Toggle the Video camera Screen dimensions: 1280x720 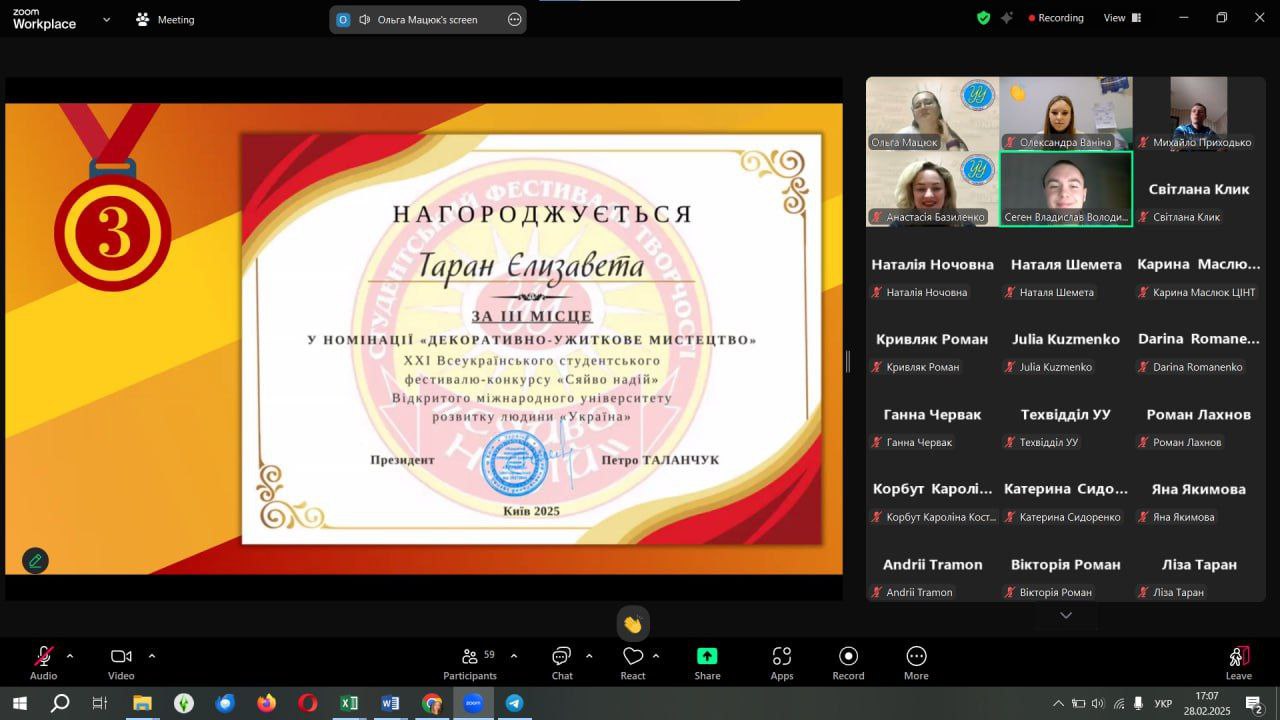point(121,657)
